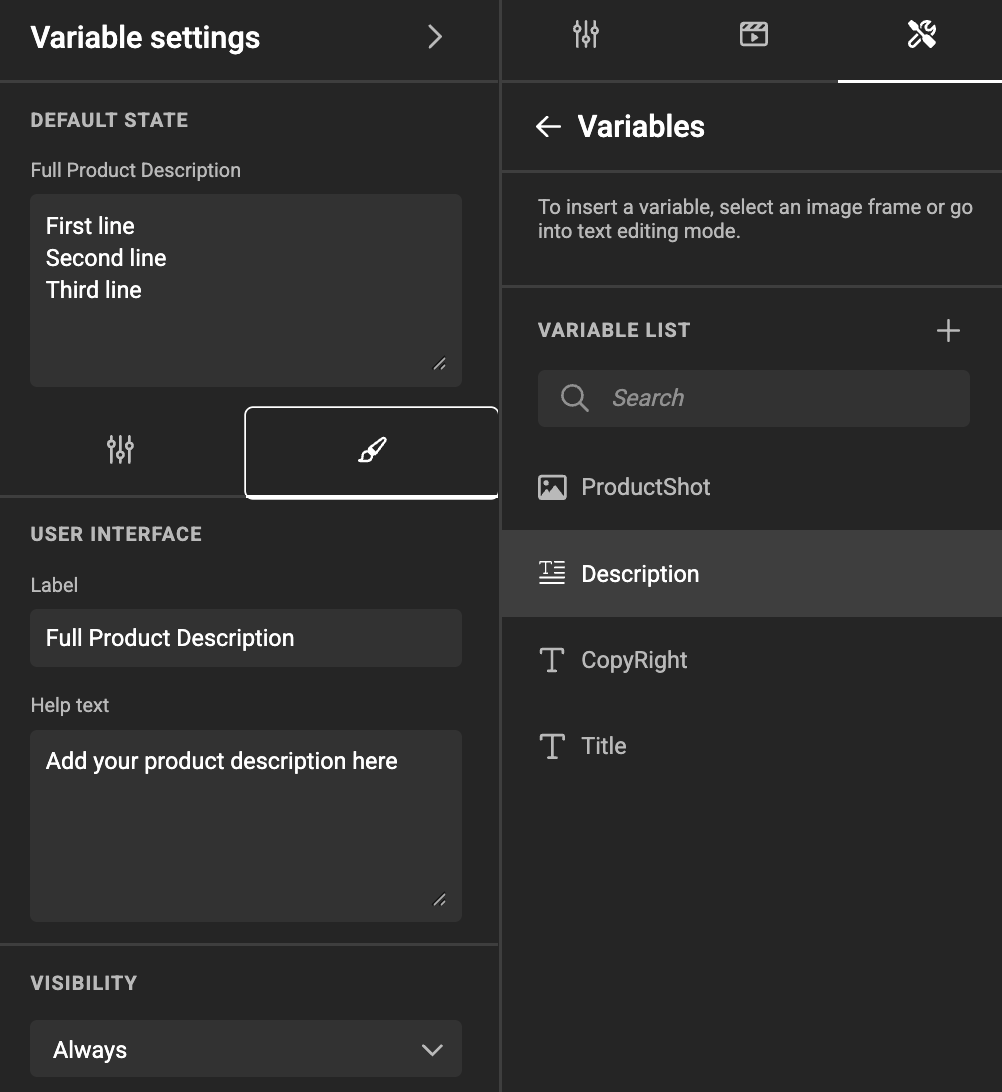Click the 'Second line' text
1002x1092 pixels.
click(106, 258)
